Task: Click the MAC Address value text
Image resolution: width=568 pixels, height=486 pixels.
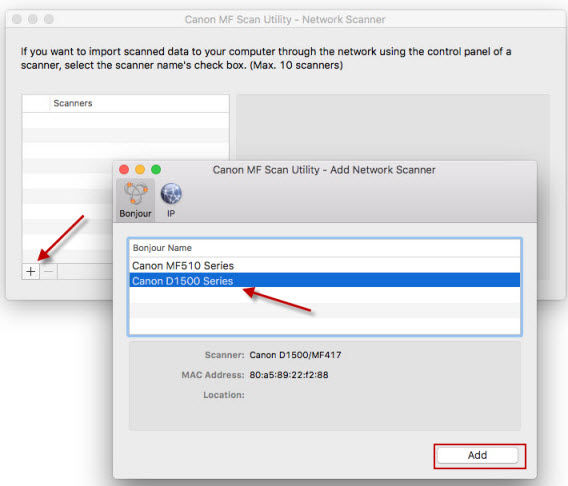Action: (x=289, y=375)
